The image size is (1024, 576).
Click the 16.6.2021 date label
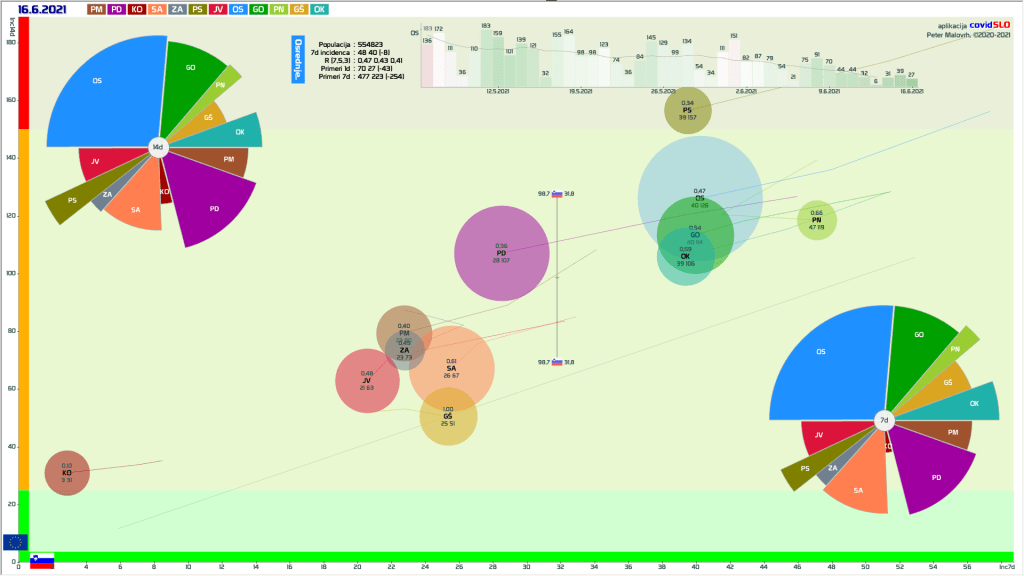pos(39,9)
